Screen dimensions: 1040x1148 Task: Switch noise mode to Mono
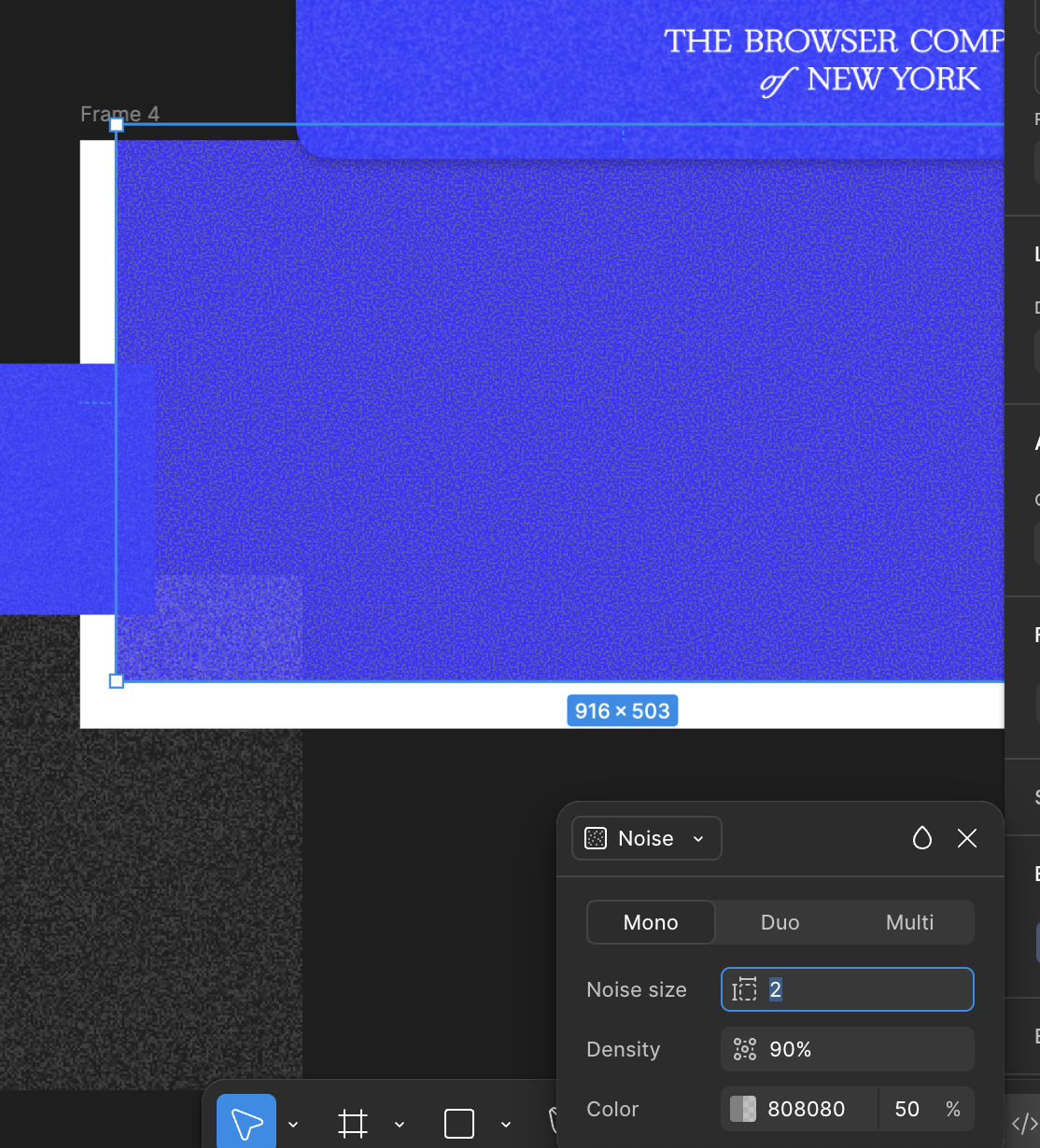(x=651, y=922)
